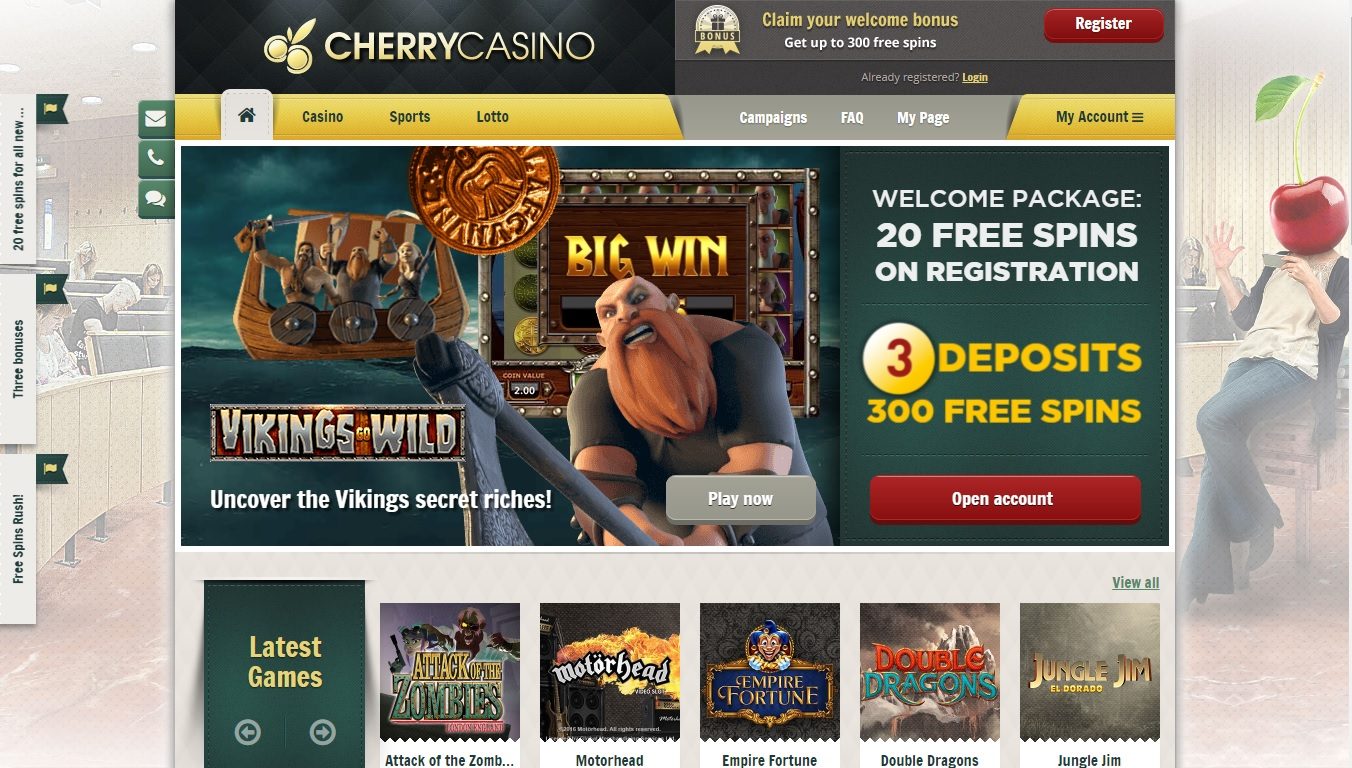The height and width of the screenshot is (768, 1352).
Task: Show next latest games with right arrow
Action: [322, 732]
